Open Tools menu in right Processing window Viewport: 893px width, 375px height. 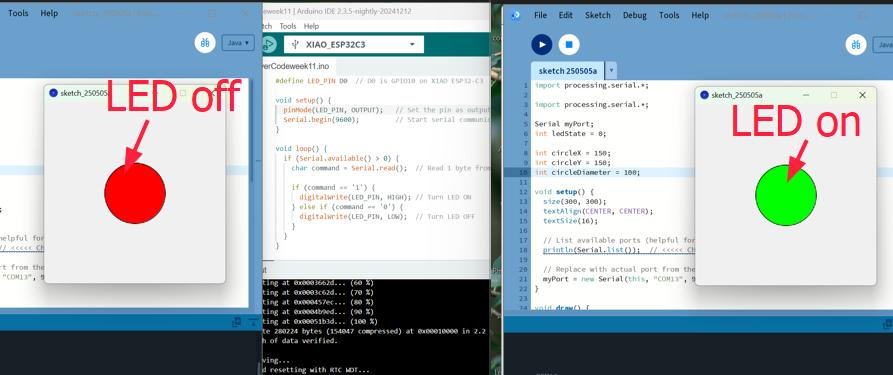point(669,15)
